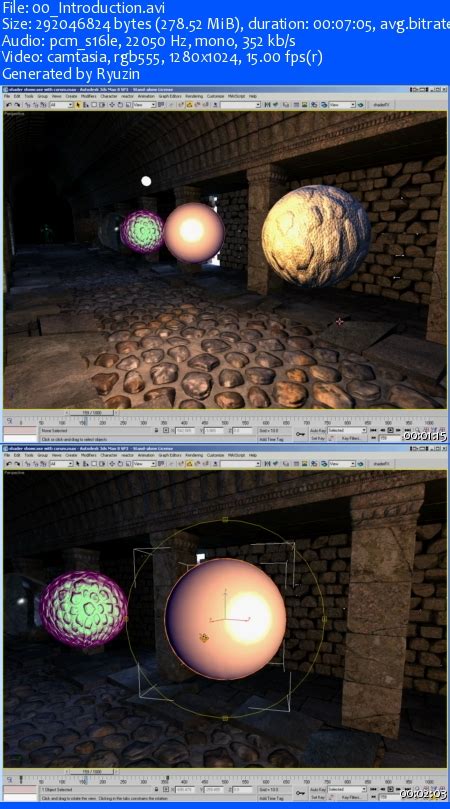This screenshot has height=809, width=450.
Task: Open Key Filters in the lower frame
Action: pos(350,797)
